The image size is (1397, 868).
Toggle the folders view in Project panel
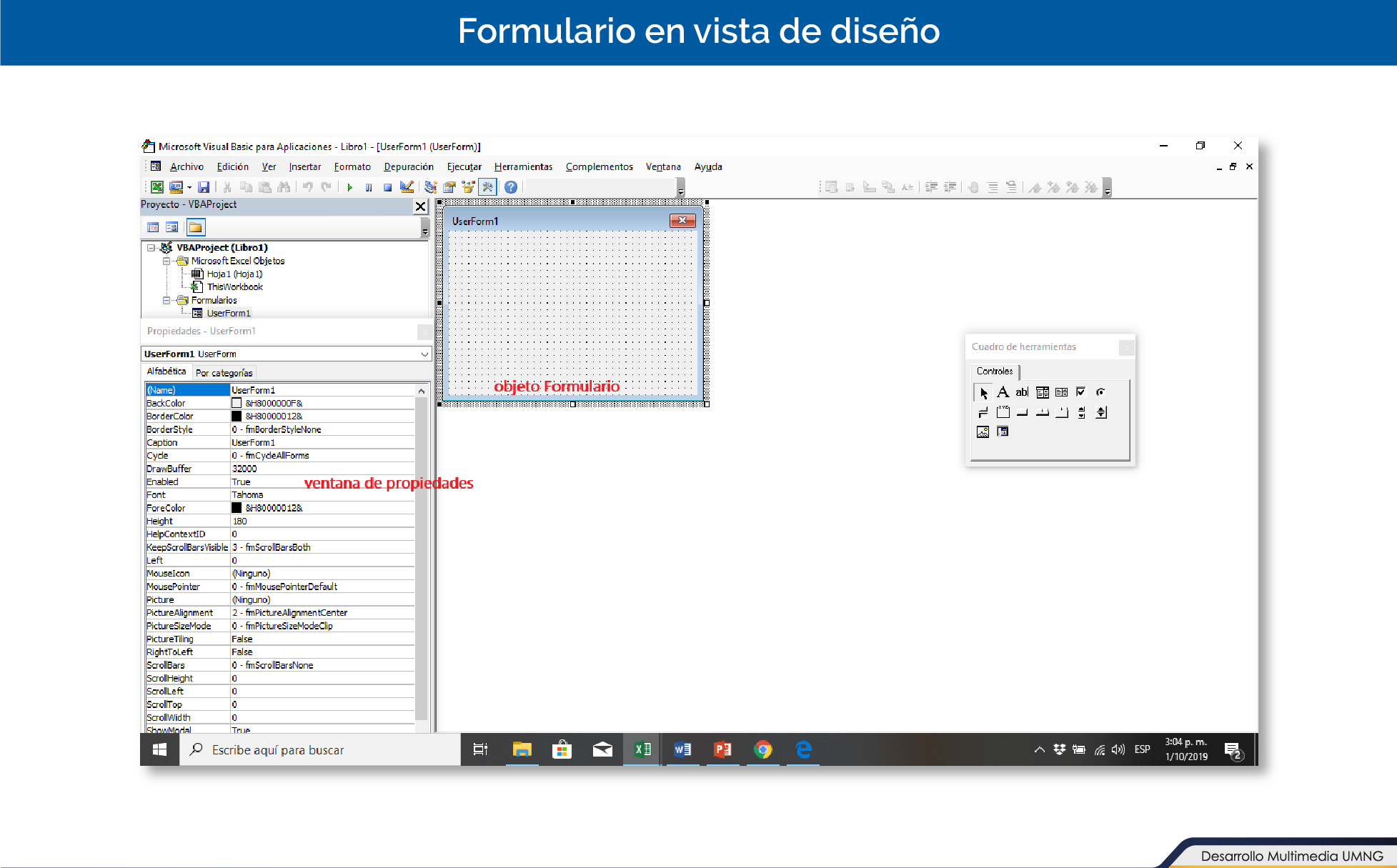tap(195, 227)
